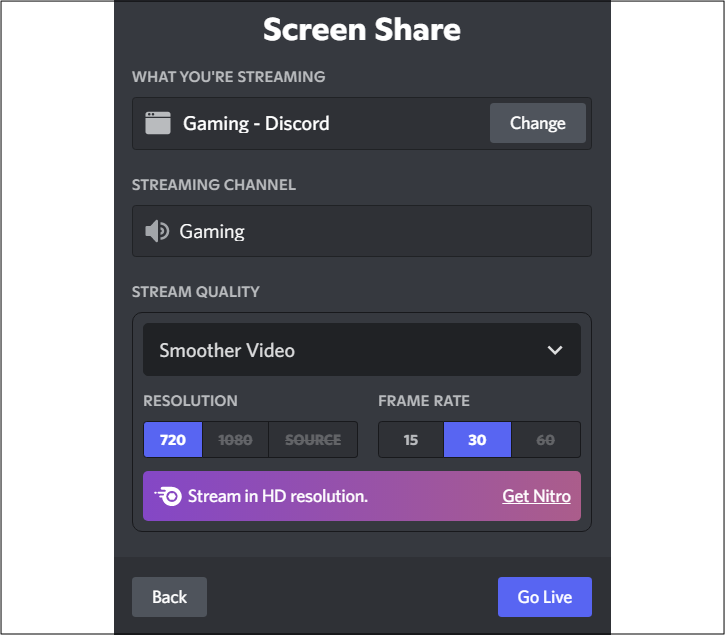
Task: Click the speaker icon in Streaming Channel
Action: 157,231
